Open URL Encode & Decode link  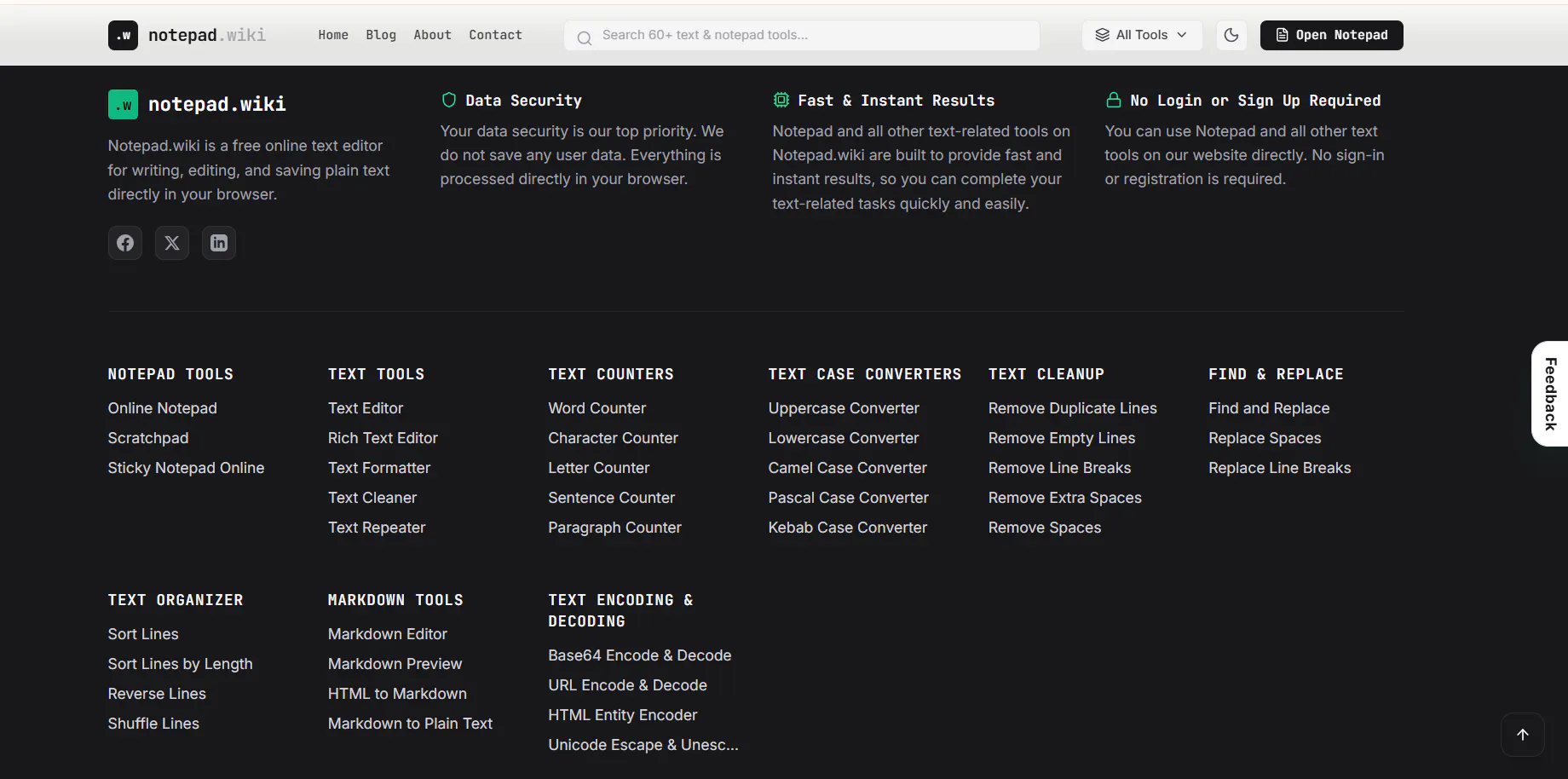(x=628, y=685)
